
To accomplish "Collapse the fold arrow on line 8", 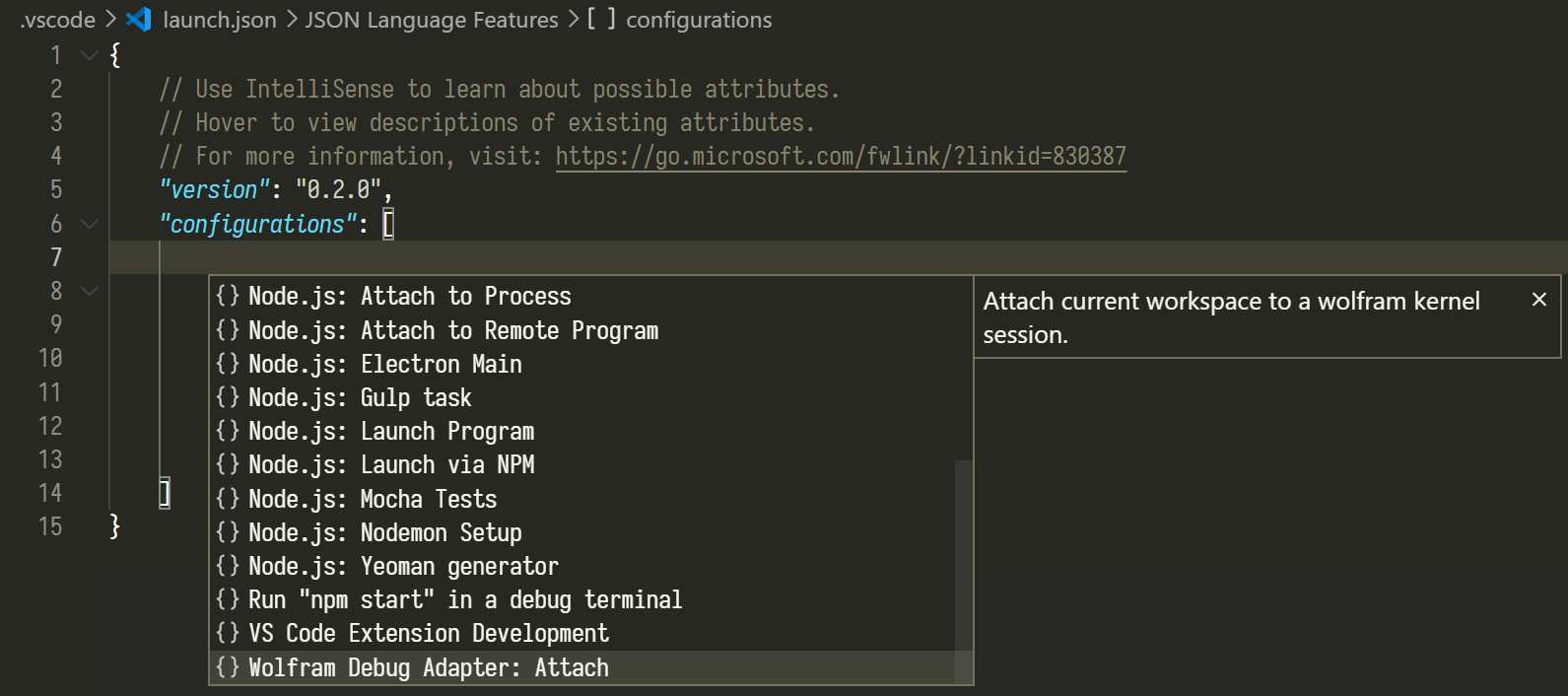I will point(90,291).
